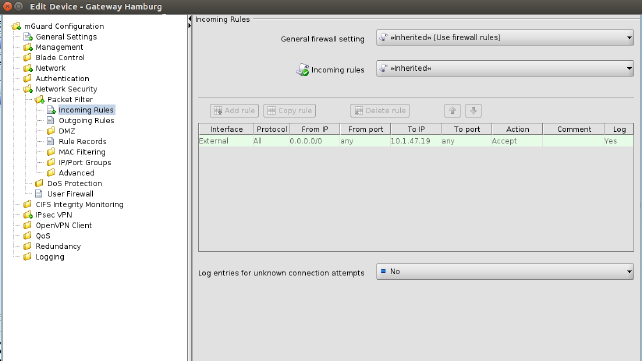Click the User Firewall document icon
The image size is (642, 361).
(39, 194)
